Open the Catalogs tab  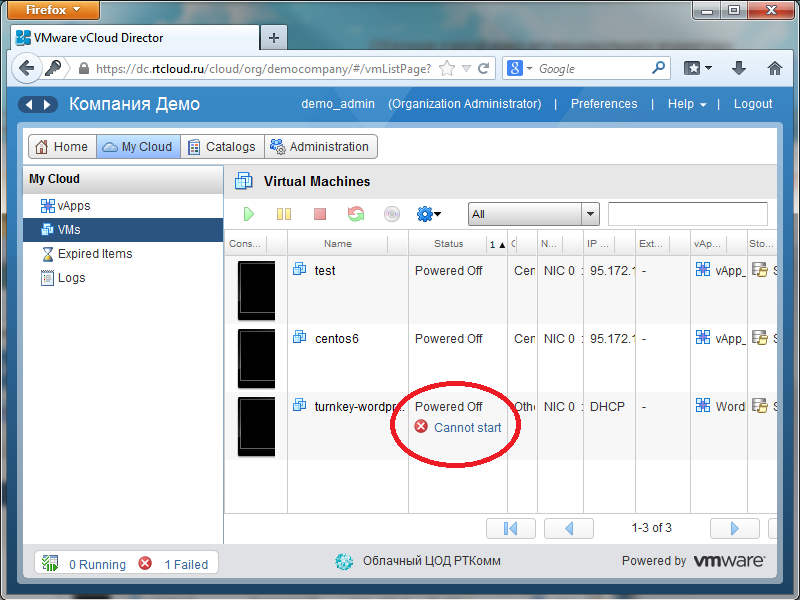click(222, 147)
